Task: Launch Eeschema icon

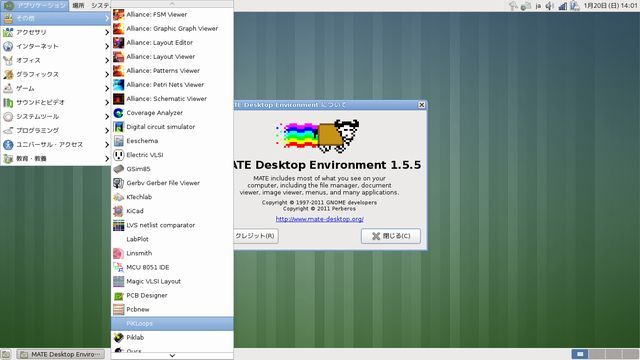Action: (x=118, y=141)
